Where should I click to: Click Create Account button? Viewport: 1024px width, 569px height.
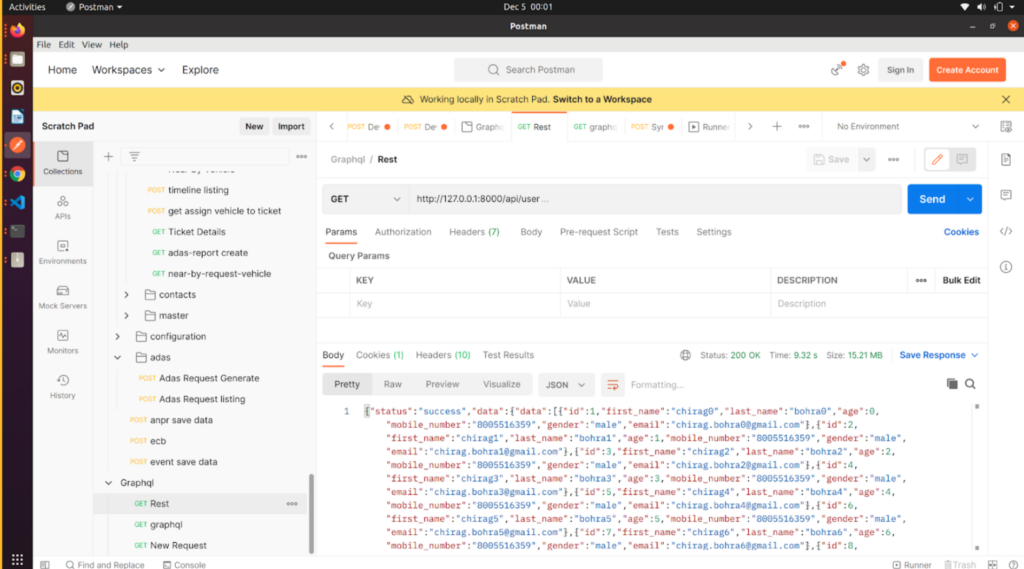pos(967,70)
